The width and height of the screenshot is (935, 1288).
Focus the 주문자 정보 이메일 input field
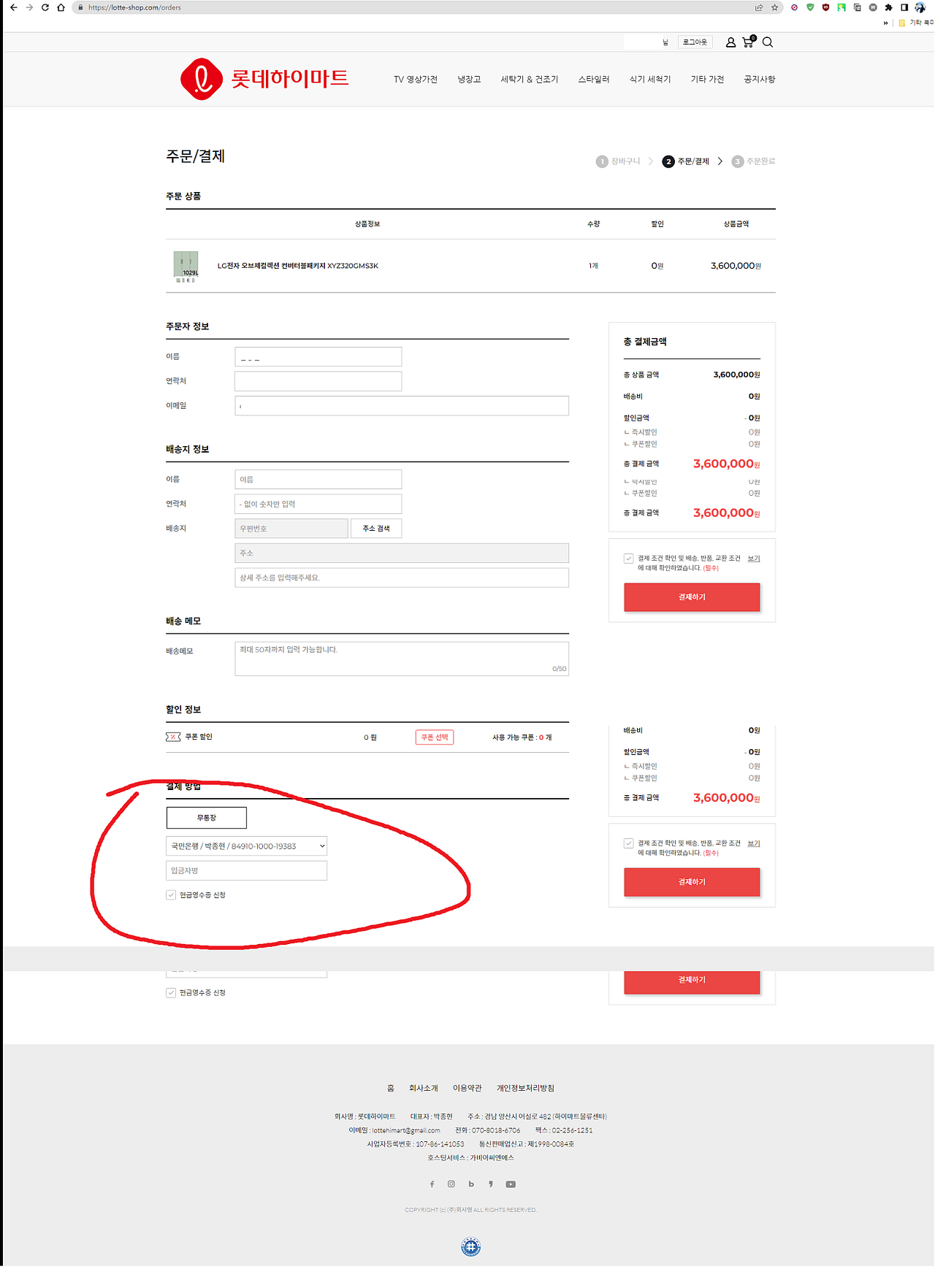[402, 406]
